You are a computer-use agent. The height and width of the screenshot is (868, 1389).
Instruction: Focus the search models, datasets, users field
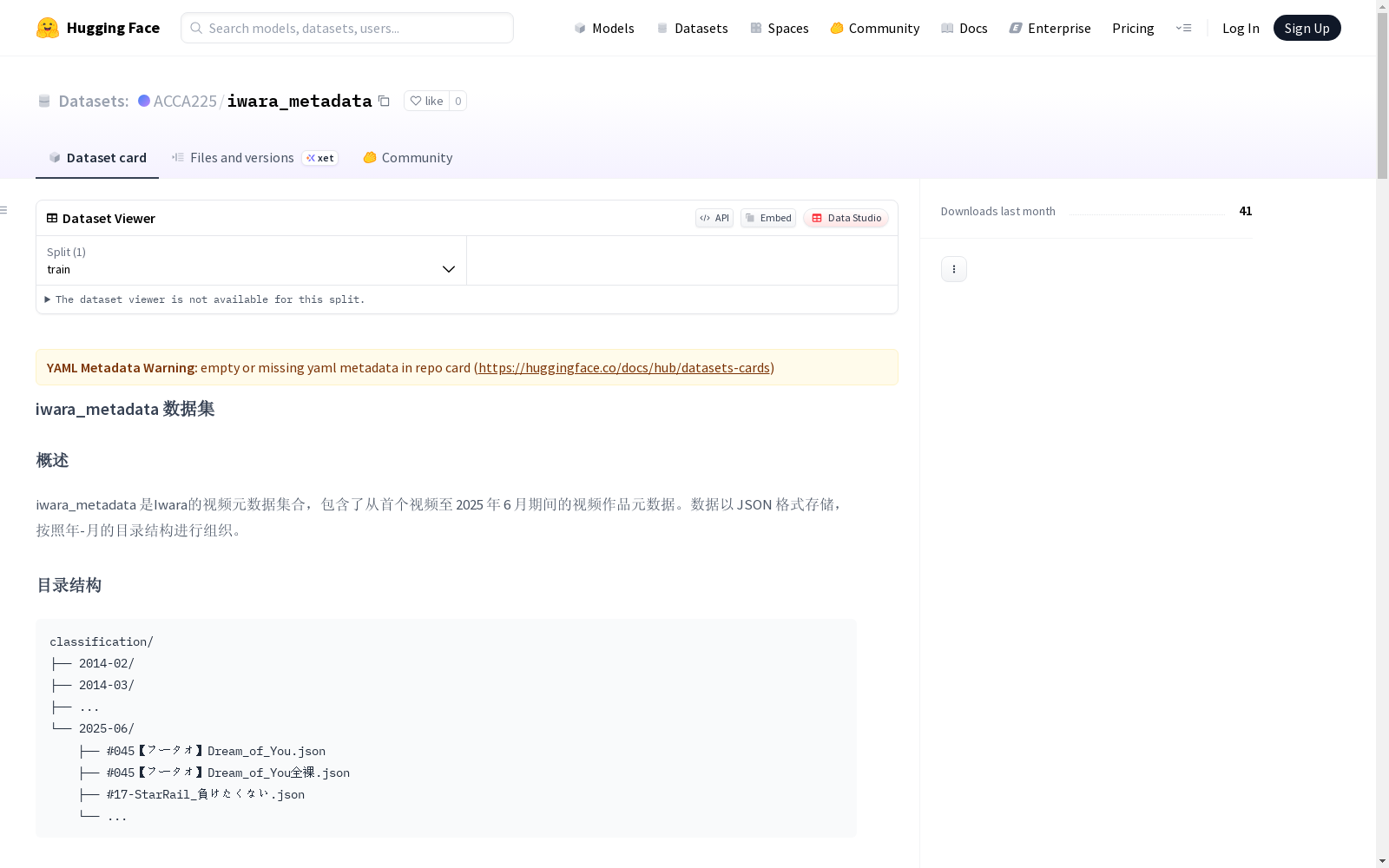(347, 28)
